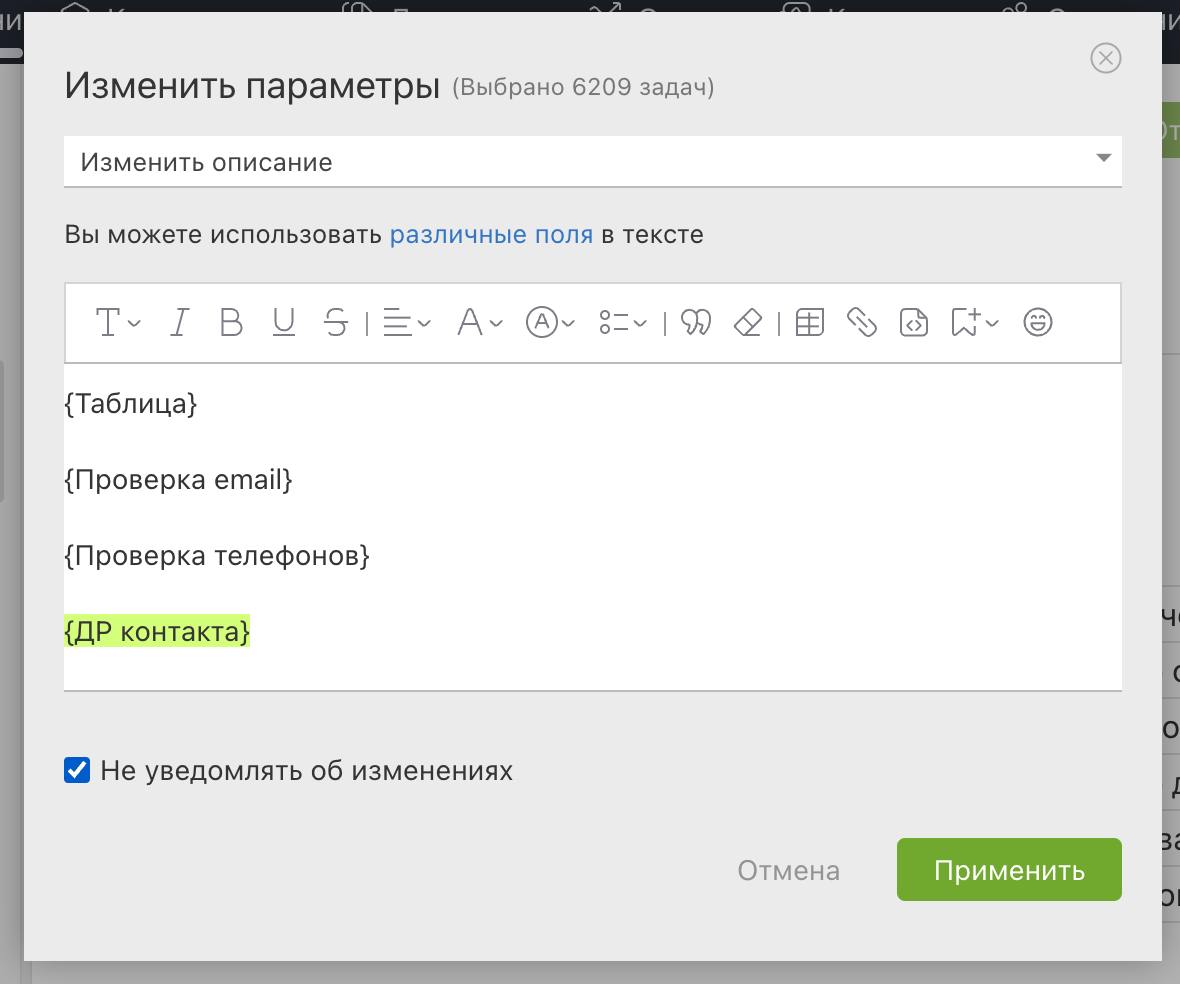Insert a link using the chain icon
This screenshot has height=984, width=1180.
click(861, 323)
